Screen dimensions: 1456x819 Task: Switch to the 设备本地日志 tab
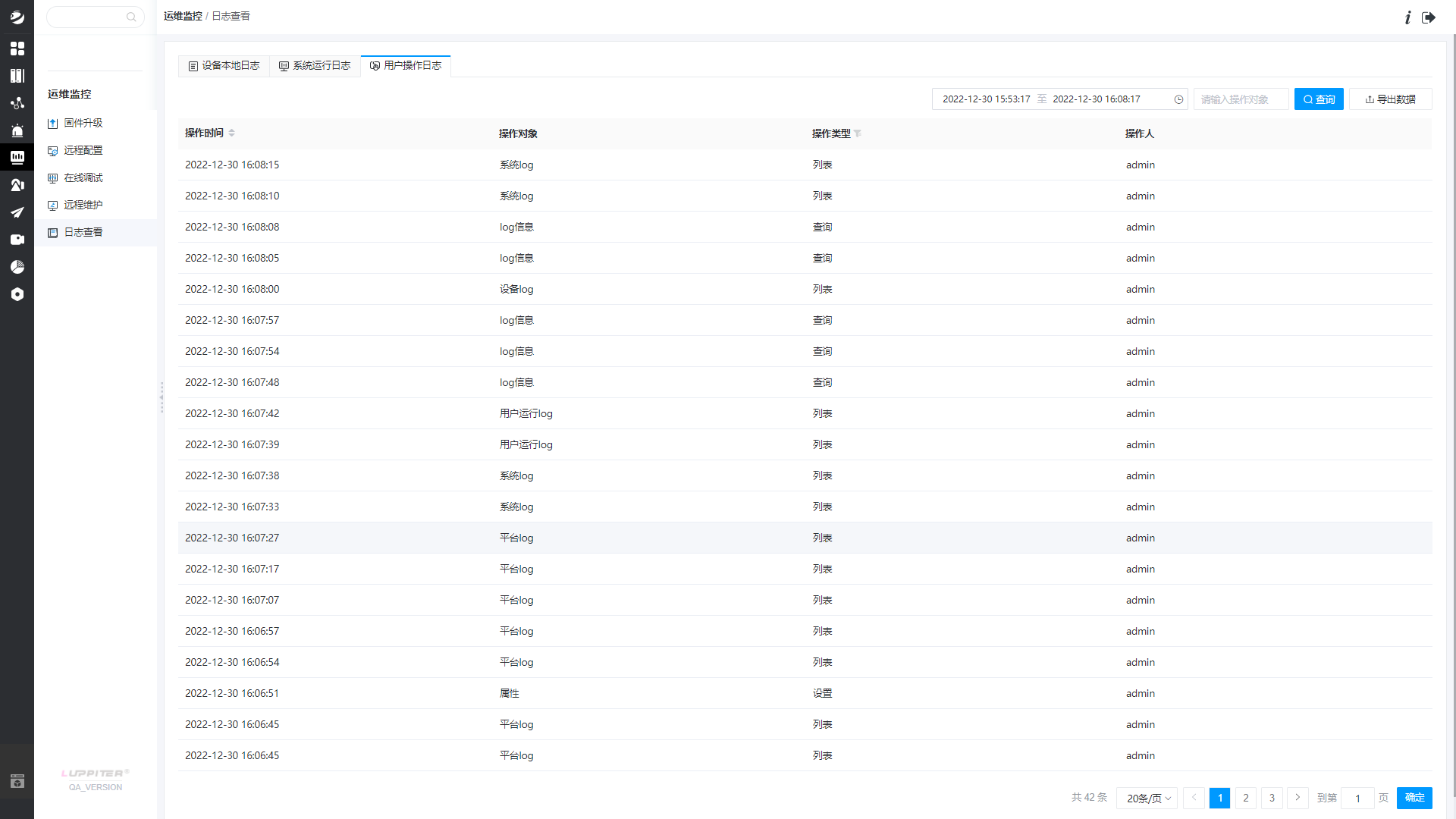point(224,66)
